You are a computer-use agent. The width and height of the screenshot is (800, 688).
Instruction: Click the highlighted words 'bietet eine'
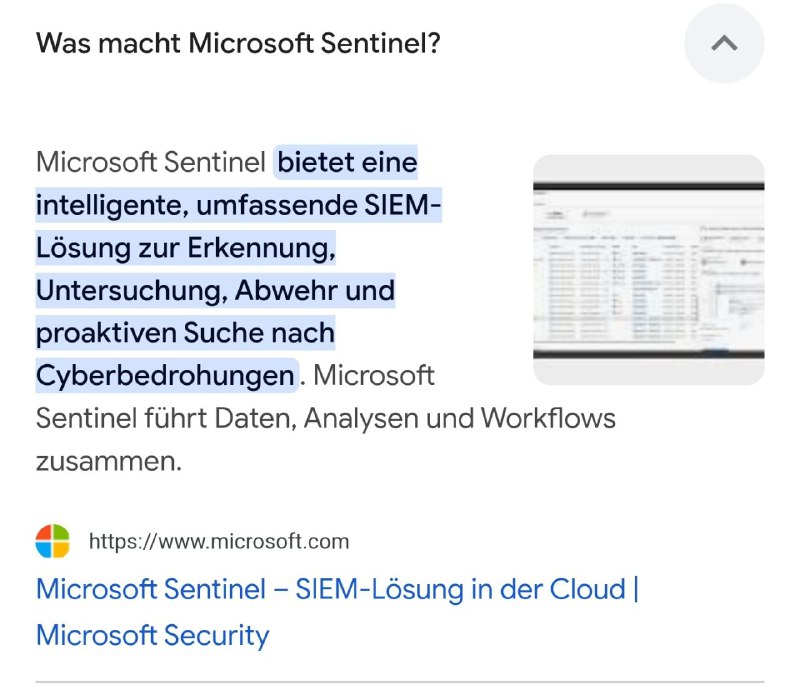click(x=347, y=162)
